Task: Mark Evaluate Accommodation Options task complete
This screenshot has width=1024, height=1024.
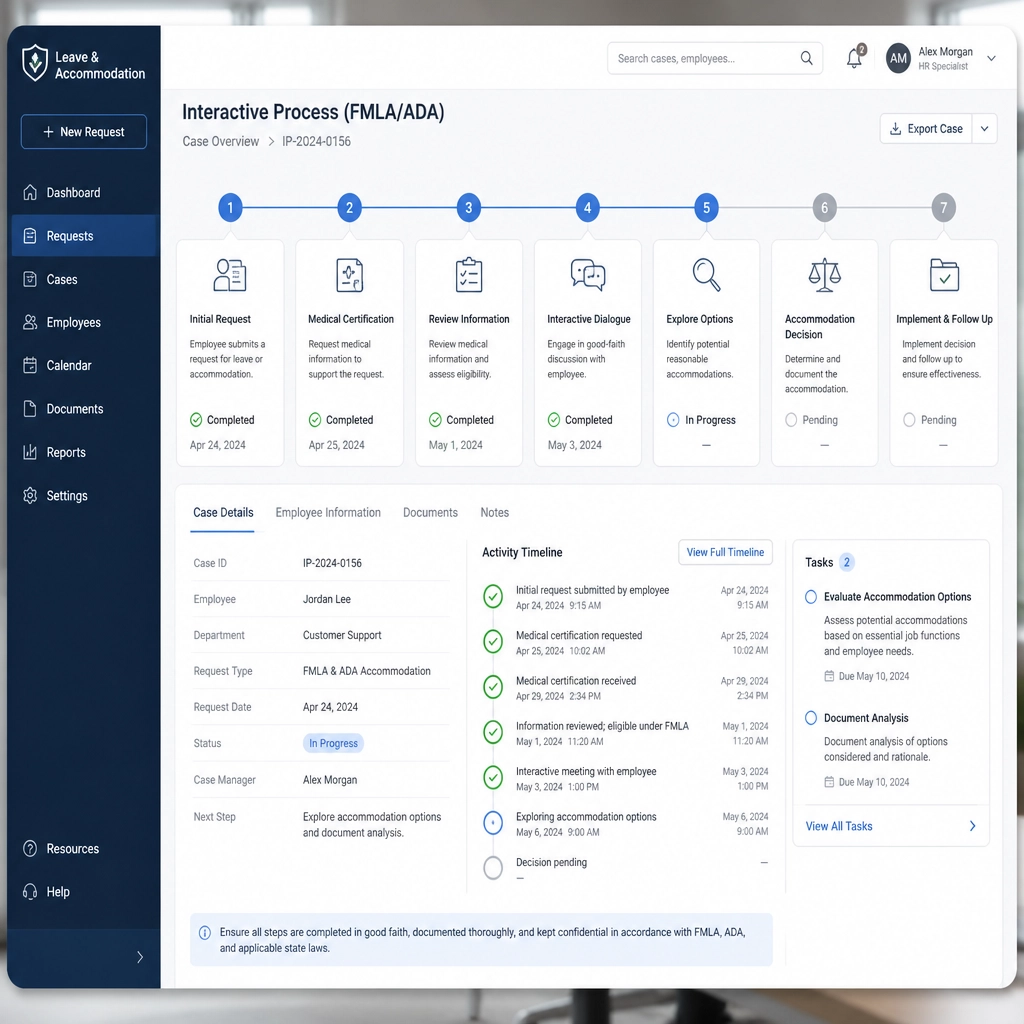Action: click(811, 597)
